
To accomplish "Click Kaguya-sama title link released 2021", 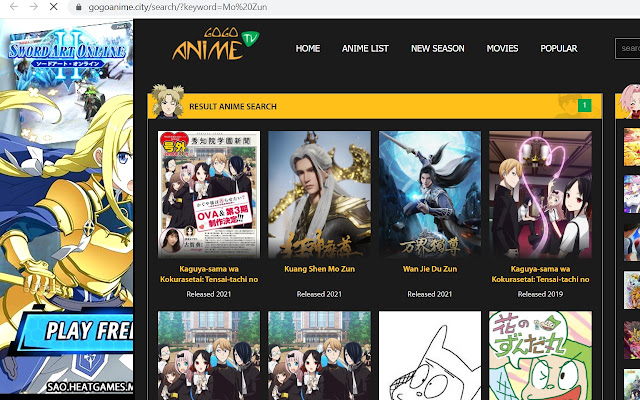I will (209, 274).
